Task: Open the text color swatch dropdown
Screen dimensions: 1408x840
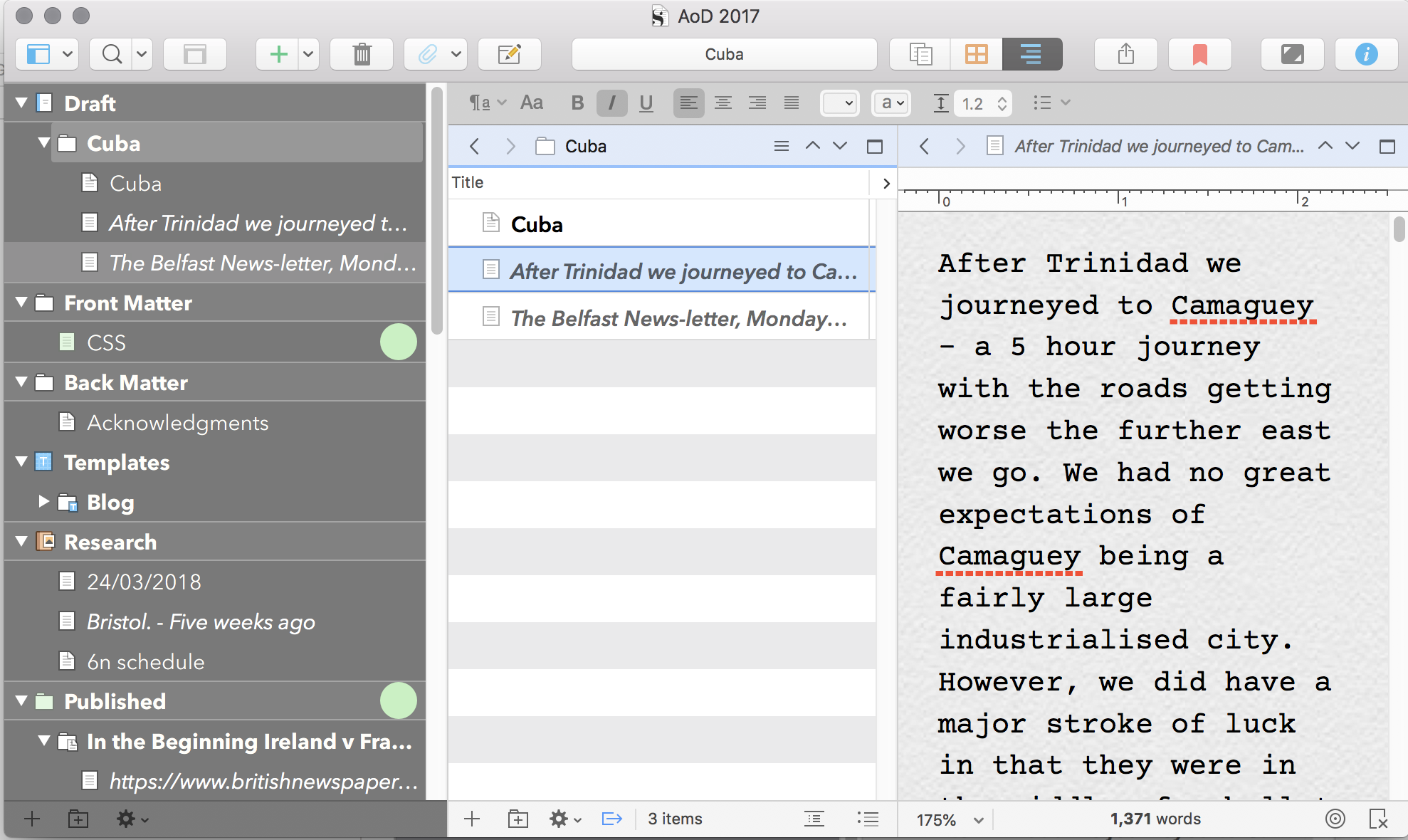Action: pos(840,103)
